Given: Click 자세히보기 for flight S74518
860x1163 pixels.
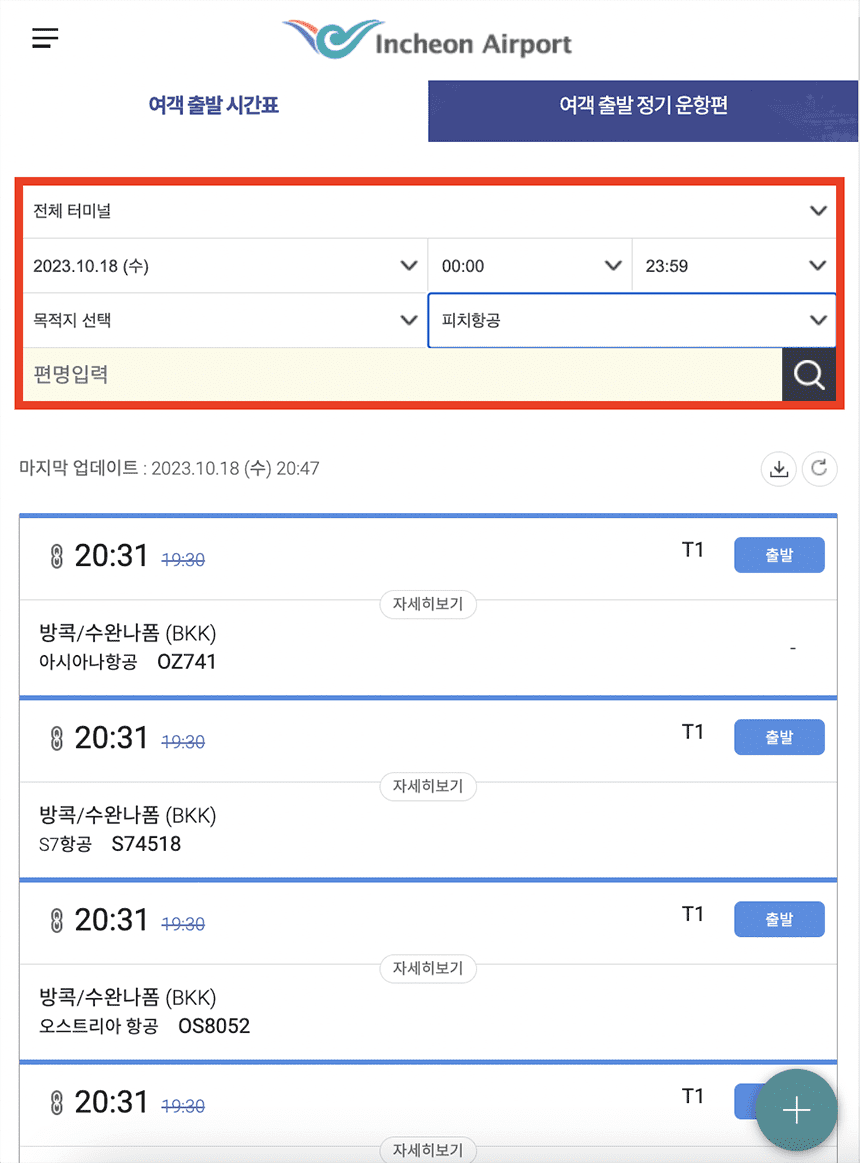Looking at the screenshot, I should pyautogui.click(x=428, y=787).
